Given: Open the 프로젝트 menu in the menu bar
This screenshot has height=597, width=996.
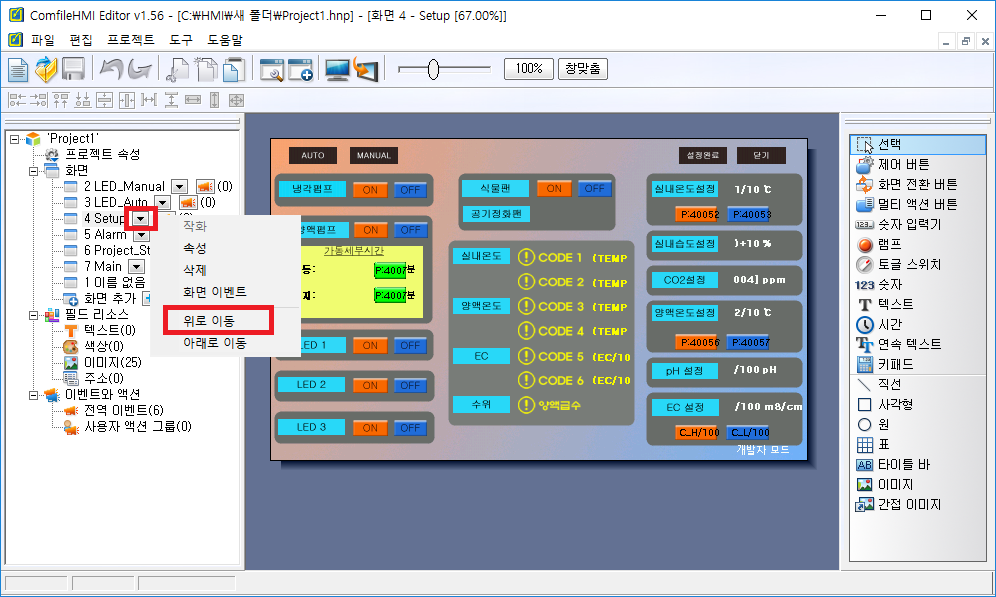Looking at the screenshot, I should (x=130, y=40).
